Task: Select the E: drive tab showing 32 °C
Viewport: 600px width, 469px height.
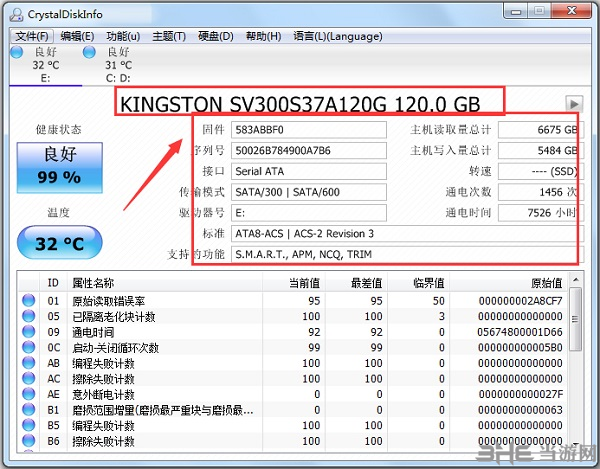Action: pyautogui.click(x=46, y=65)
